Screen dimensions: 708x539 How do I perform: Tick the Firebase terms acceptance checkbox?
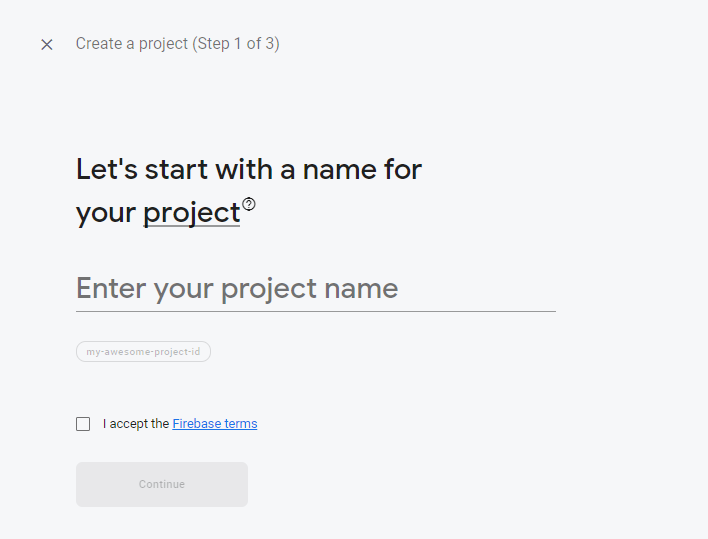[83, 424]
